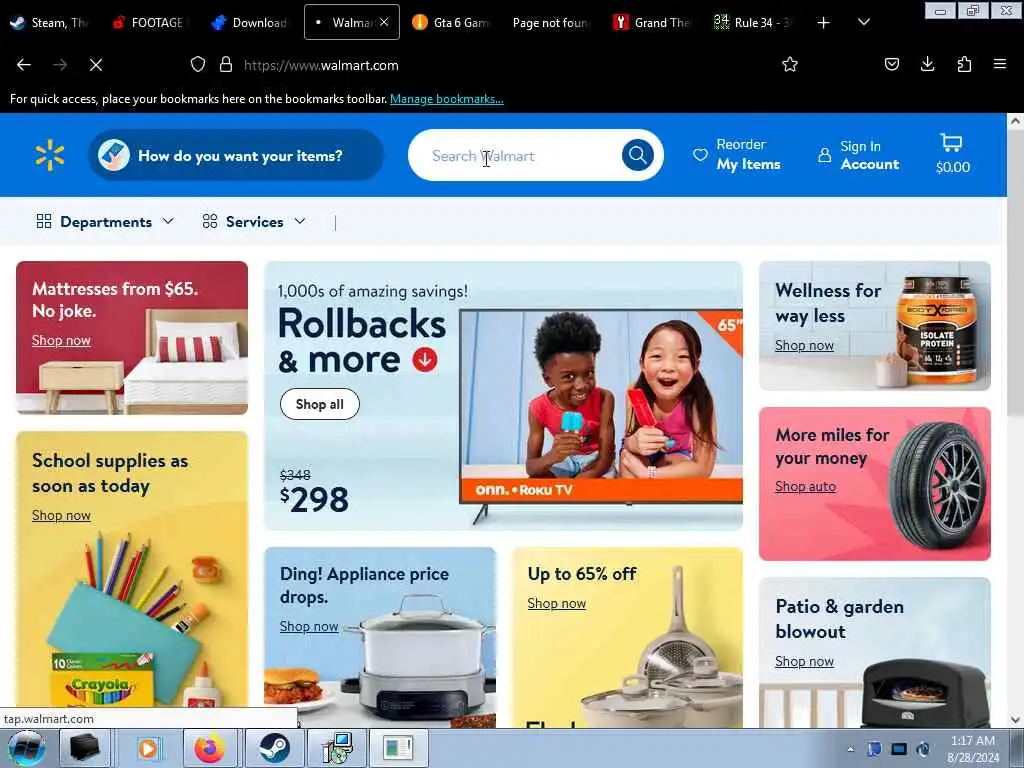
Task: Show hidden tray icons arrow
Action: tap(850, 750)
